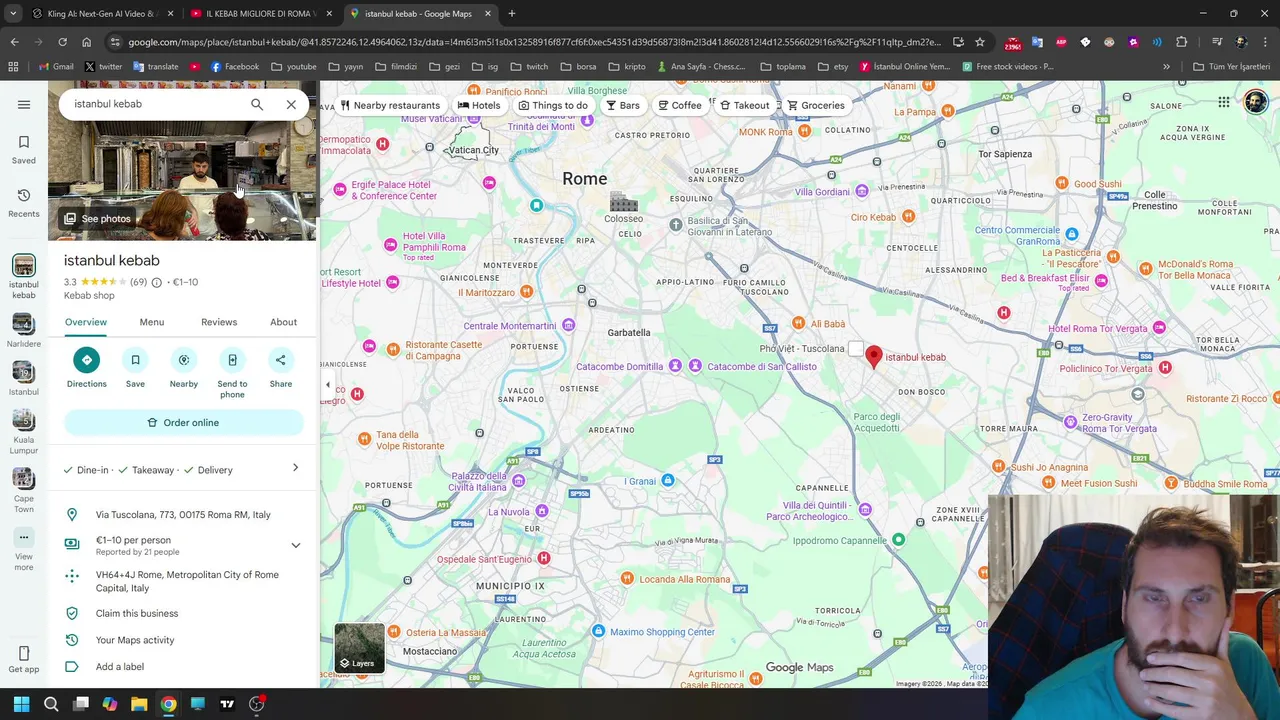Expand price per person details
The width and height of the screenshot is (1280, 720).
pyautogui.click(x=295, y=546)
